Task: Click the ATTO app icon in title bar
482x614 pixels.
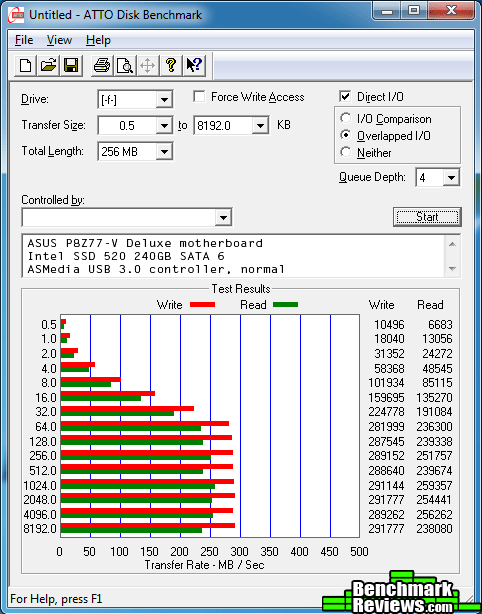Action: pyautogui.click(x=18, y=16)
